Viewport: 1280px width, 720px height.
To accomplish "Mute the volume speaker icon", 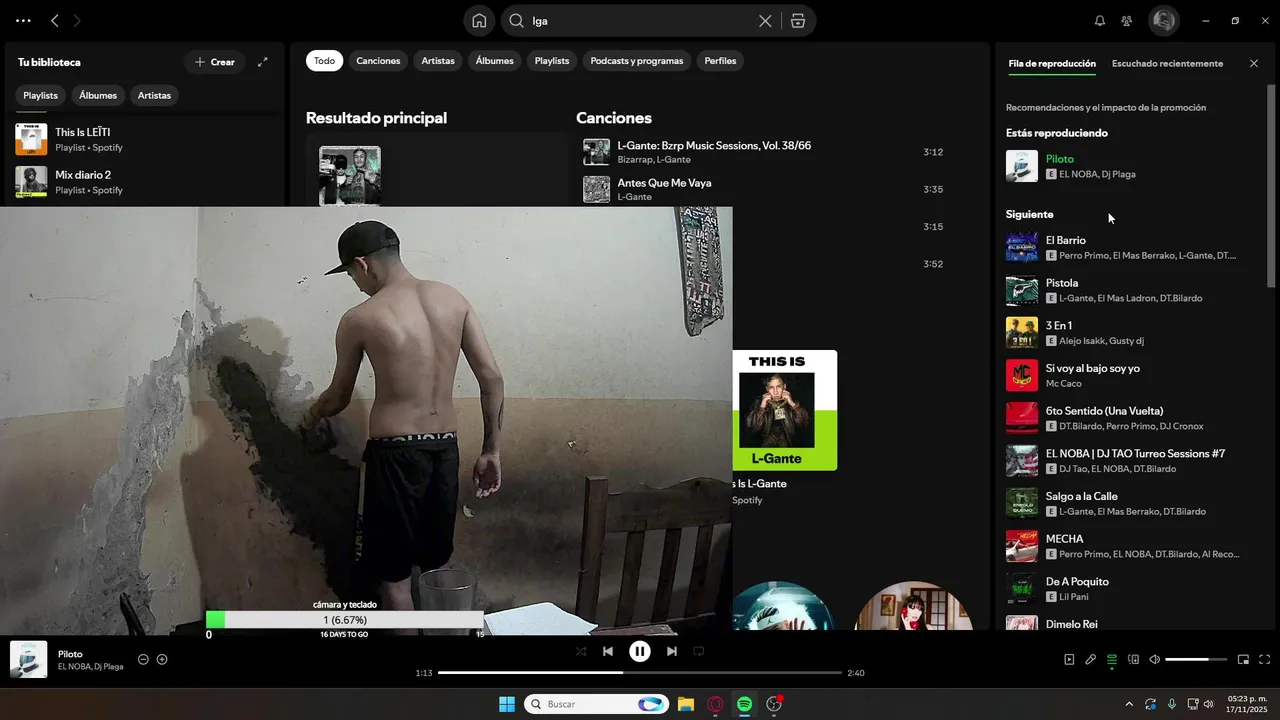I will (x=1155, y=659).
